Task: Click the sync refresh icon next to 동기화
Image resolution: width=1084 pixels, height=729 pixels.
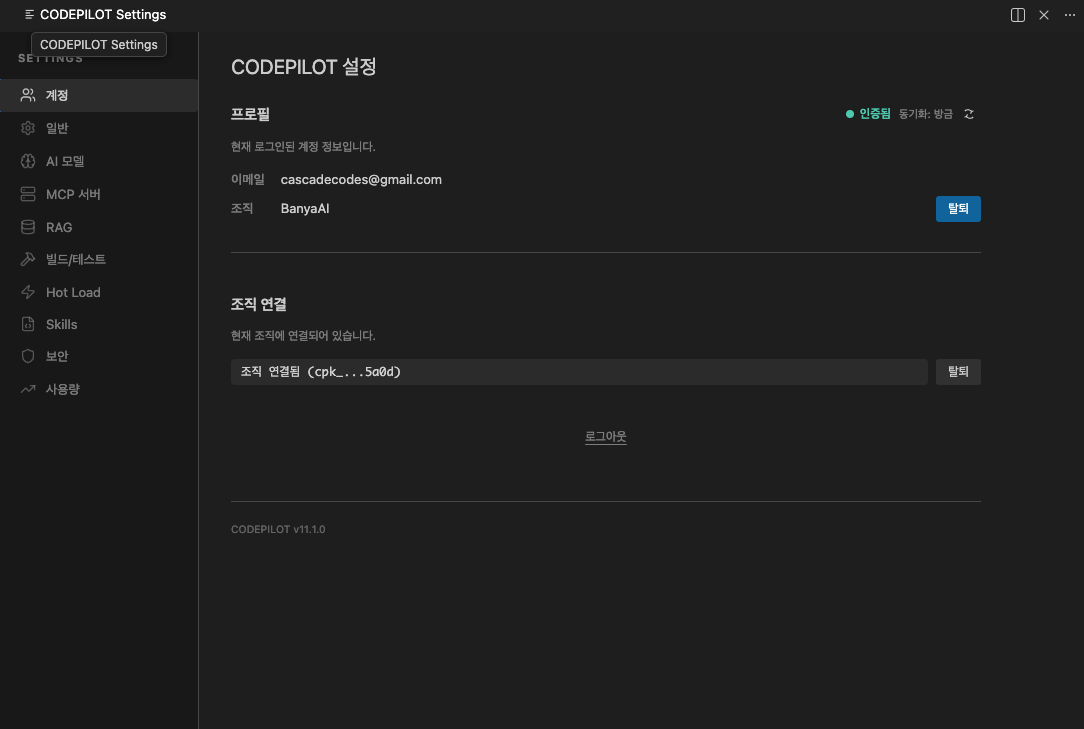Action: point(969,114)
